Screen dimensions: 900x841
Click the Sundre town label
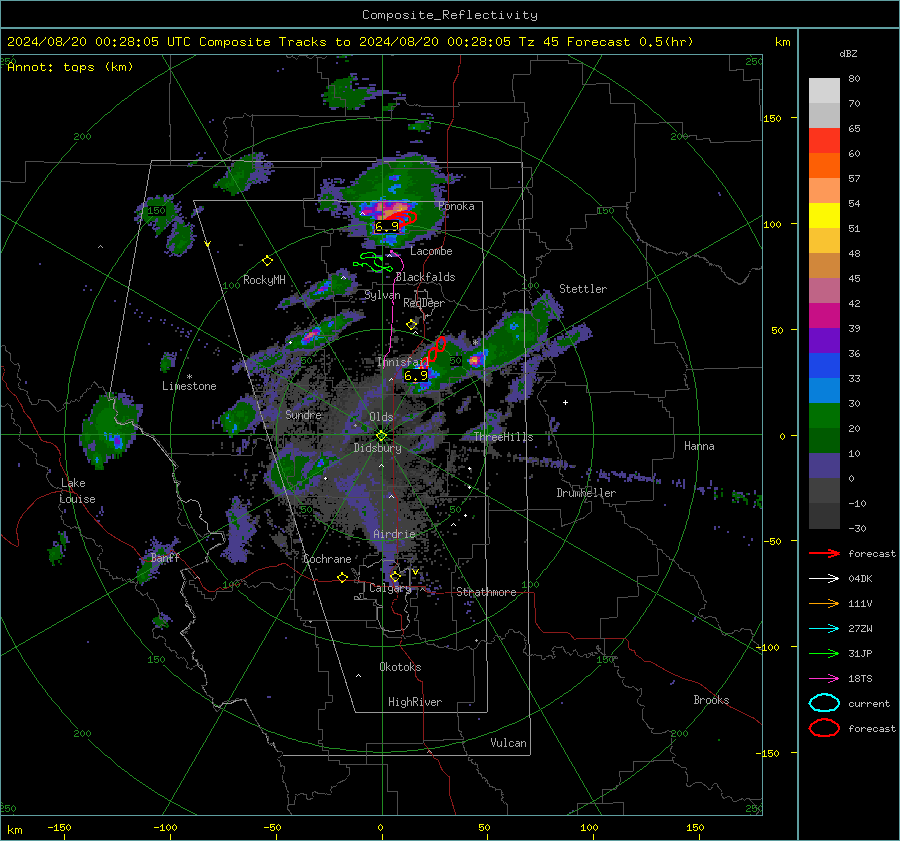tap(303, 415)
